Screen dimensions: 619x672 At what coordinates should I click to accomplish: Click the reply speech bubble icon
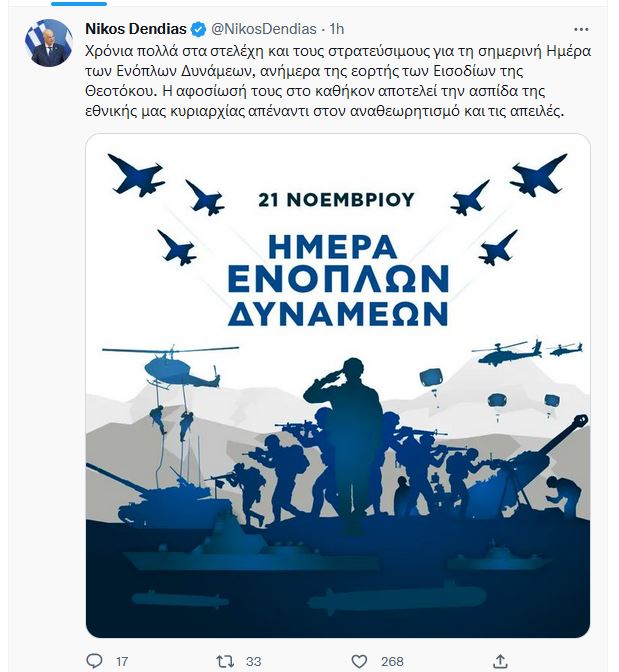click(95, 660)
